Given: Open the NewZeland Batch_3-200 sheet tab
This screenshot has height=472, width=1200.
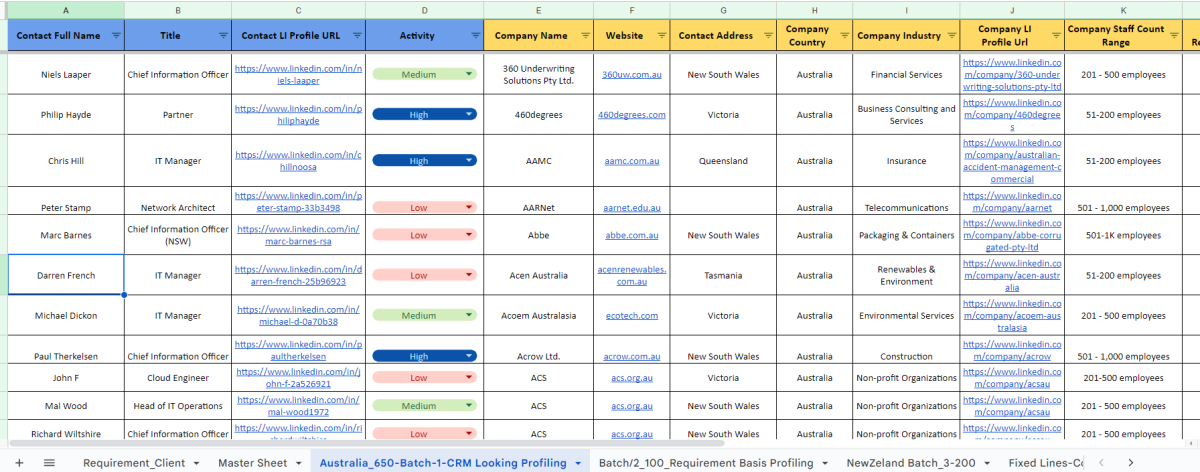Looking at the screenshot, I should [x=908, y=463].
